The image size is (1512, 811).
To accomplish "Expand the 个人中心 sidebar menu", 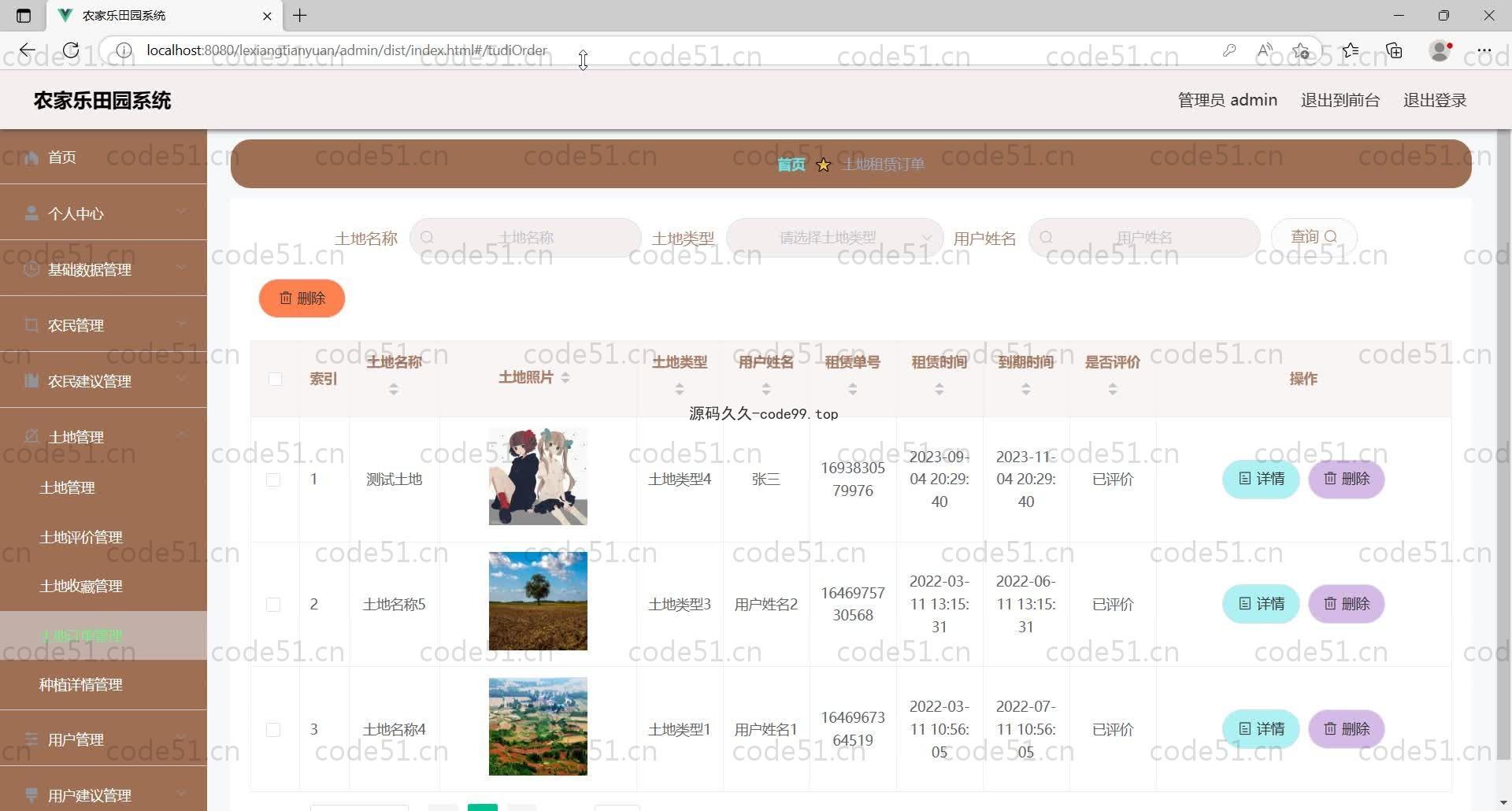I will (103, 213).
